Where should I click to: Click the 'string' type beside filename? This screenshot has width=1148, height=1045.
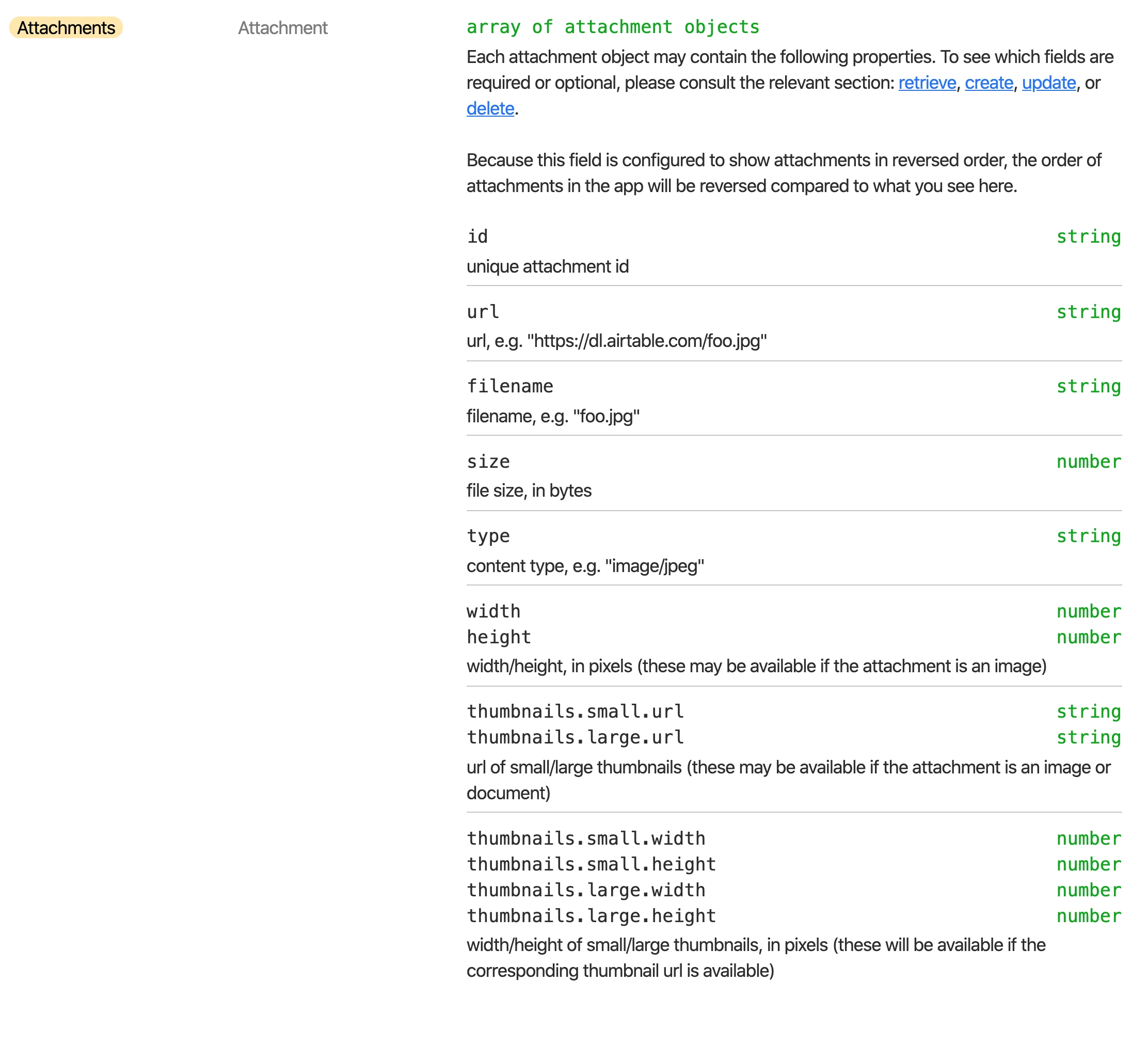coord(1089,386)
